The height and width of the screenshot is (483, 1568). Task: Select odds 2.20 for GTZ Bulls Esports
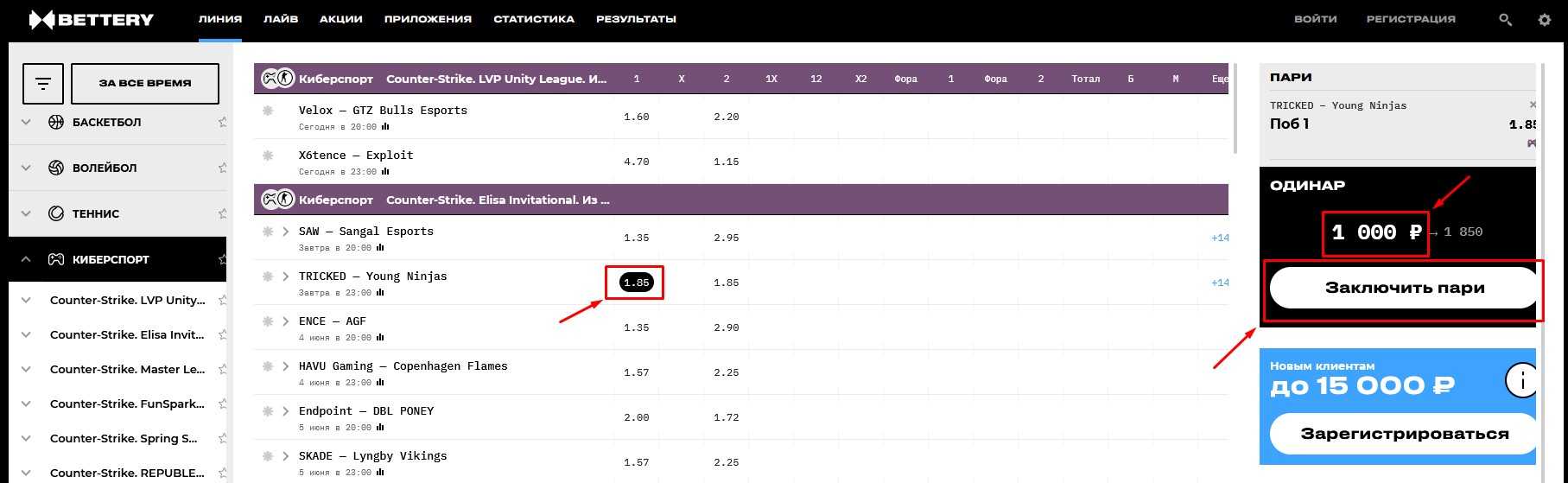tap(726, 117)
